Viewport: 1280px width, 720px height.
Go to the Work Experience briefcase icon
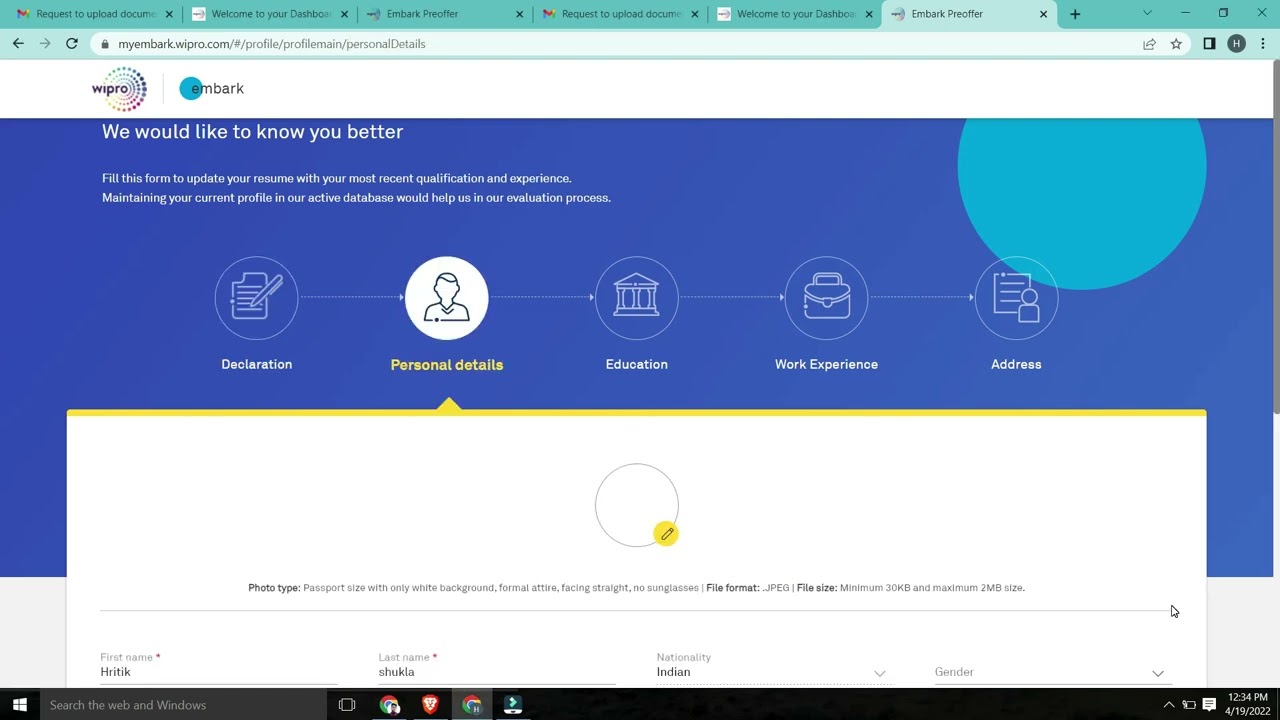tap(826, 298)
